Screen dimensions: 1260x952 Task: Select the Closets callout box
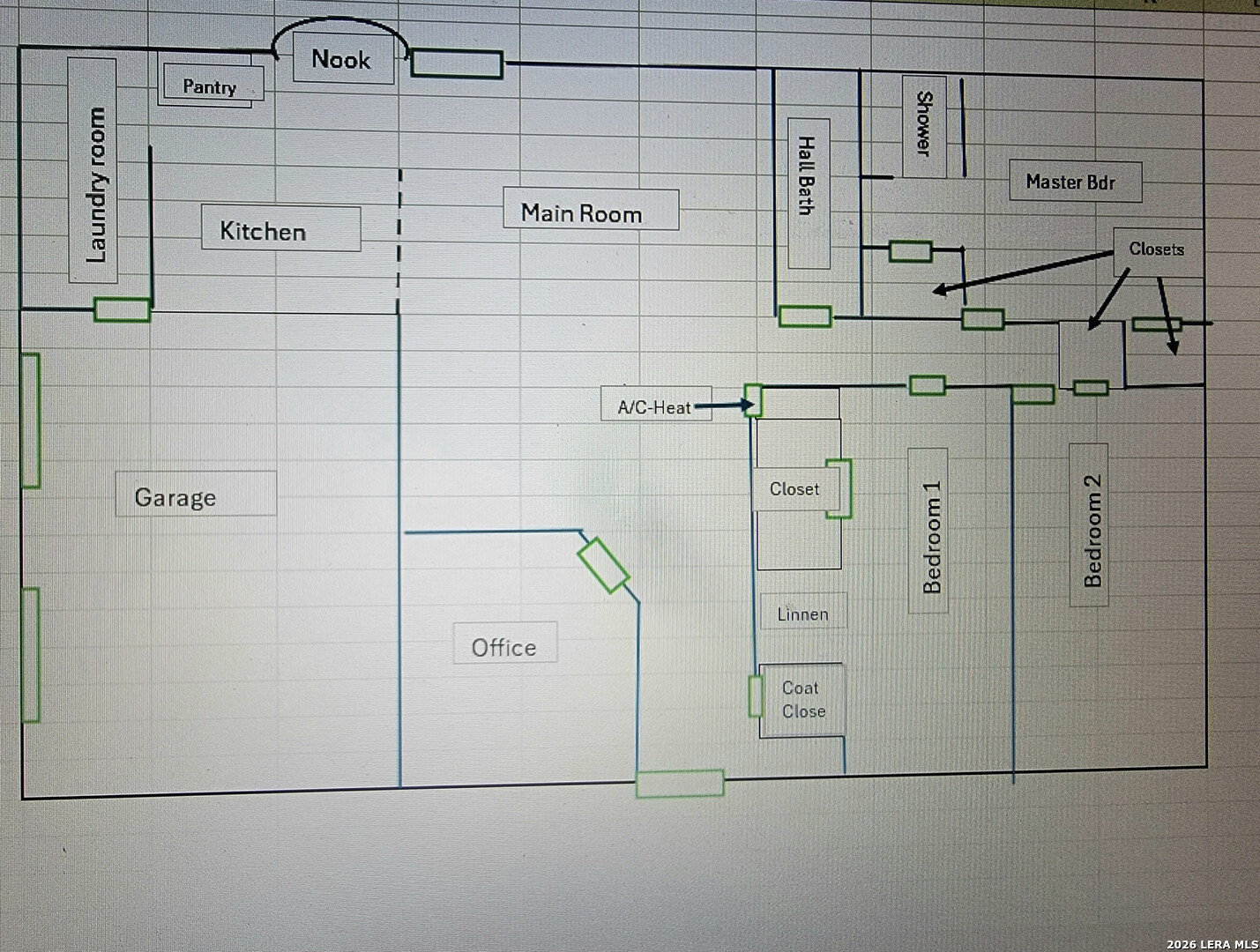[x=1157, y=250]
